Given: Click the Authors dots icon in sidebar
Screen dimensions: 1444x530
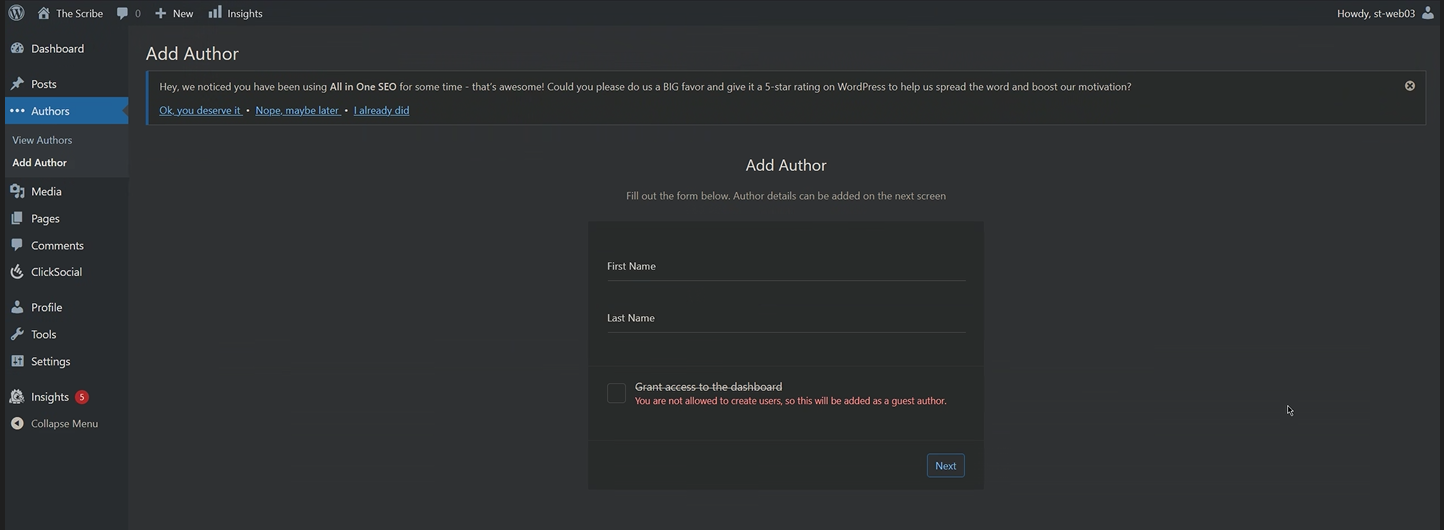Looking at the screenshot, I should click(17, 111).
